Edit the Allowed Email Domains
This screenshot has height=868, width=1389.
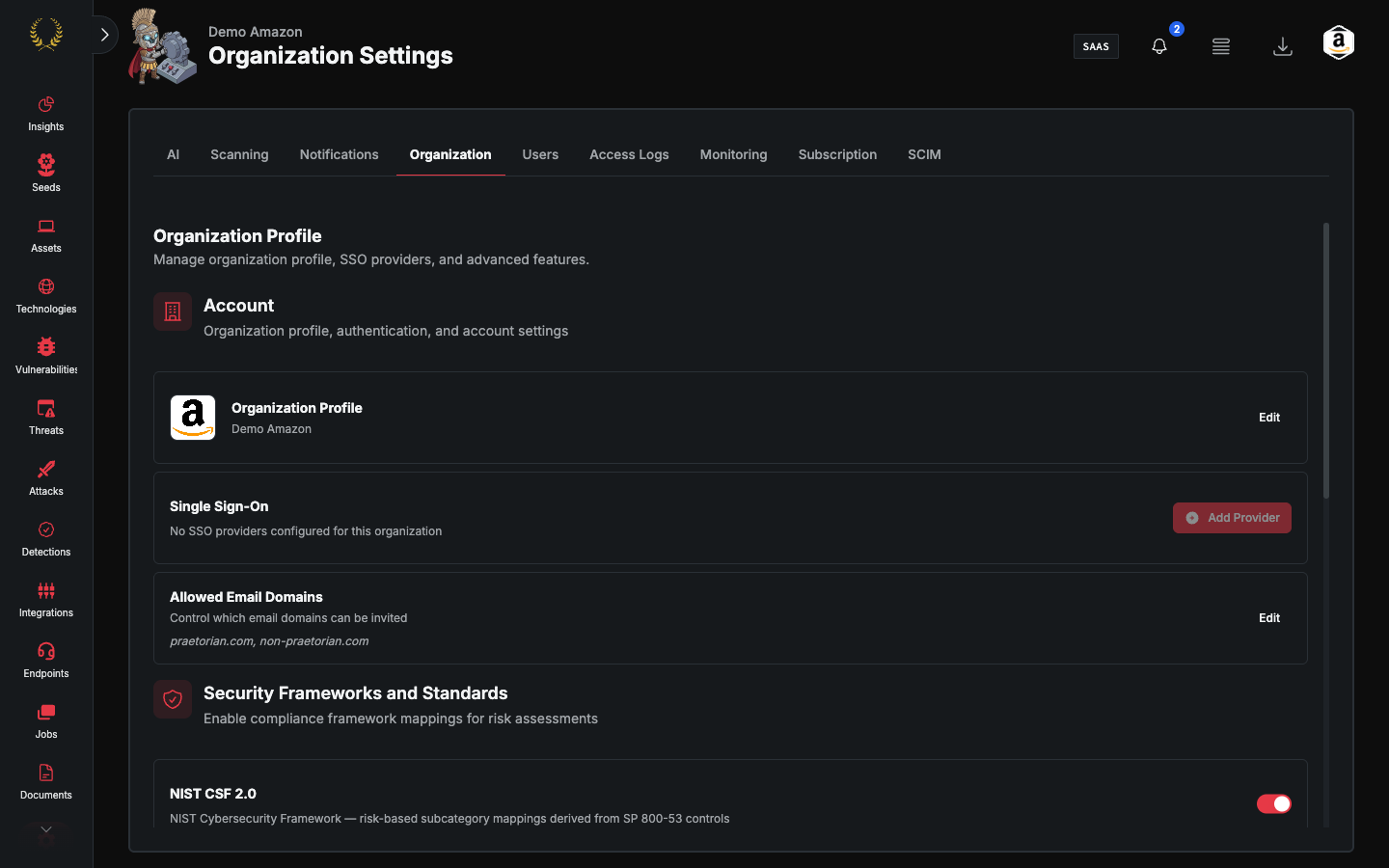pos(1269,618)
